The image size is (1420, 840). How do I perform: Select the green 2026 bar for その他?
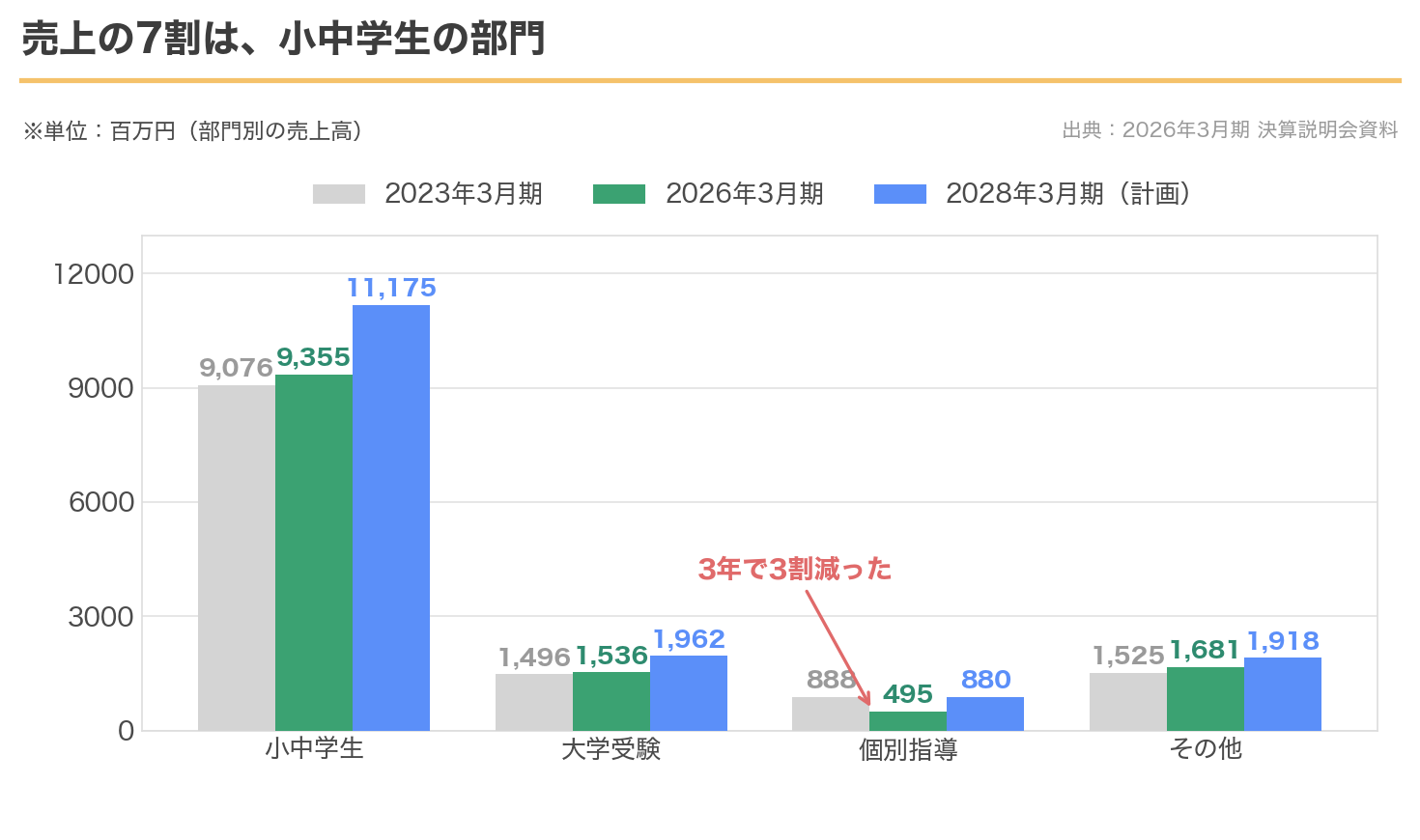coord(1206,699)
